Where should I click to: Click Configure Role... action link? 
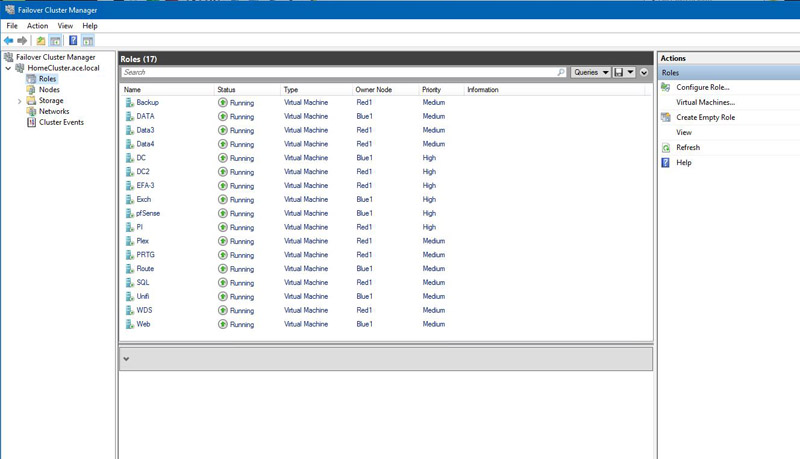[x=703, y=87]
